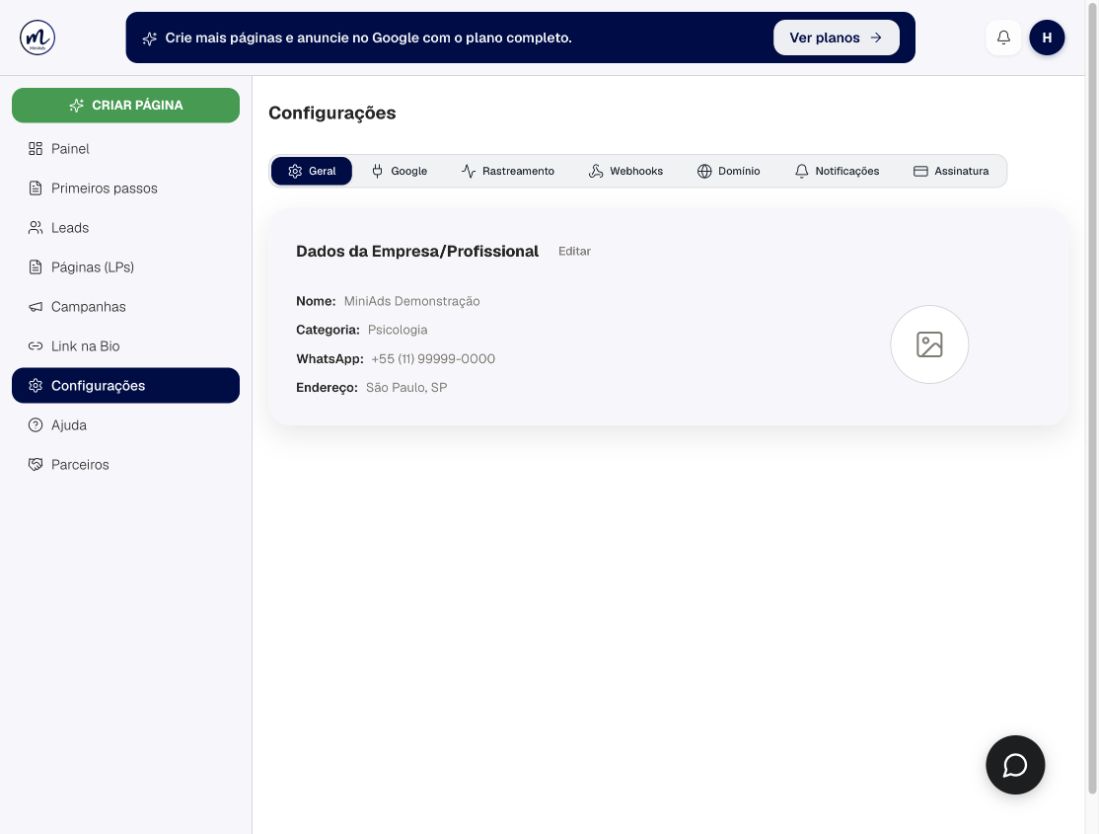Click the Leads people icon

click(x=35, y=228)
